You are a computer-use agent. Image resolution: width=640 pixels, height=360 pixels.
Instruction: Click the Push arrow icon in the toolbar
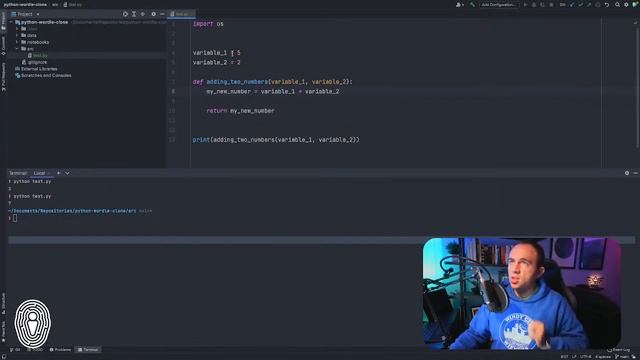point(589,5)
